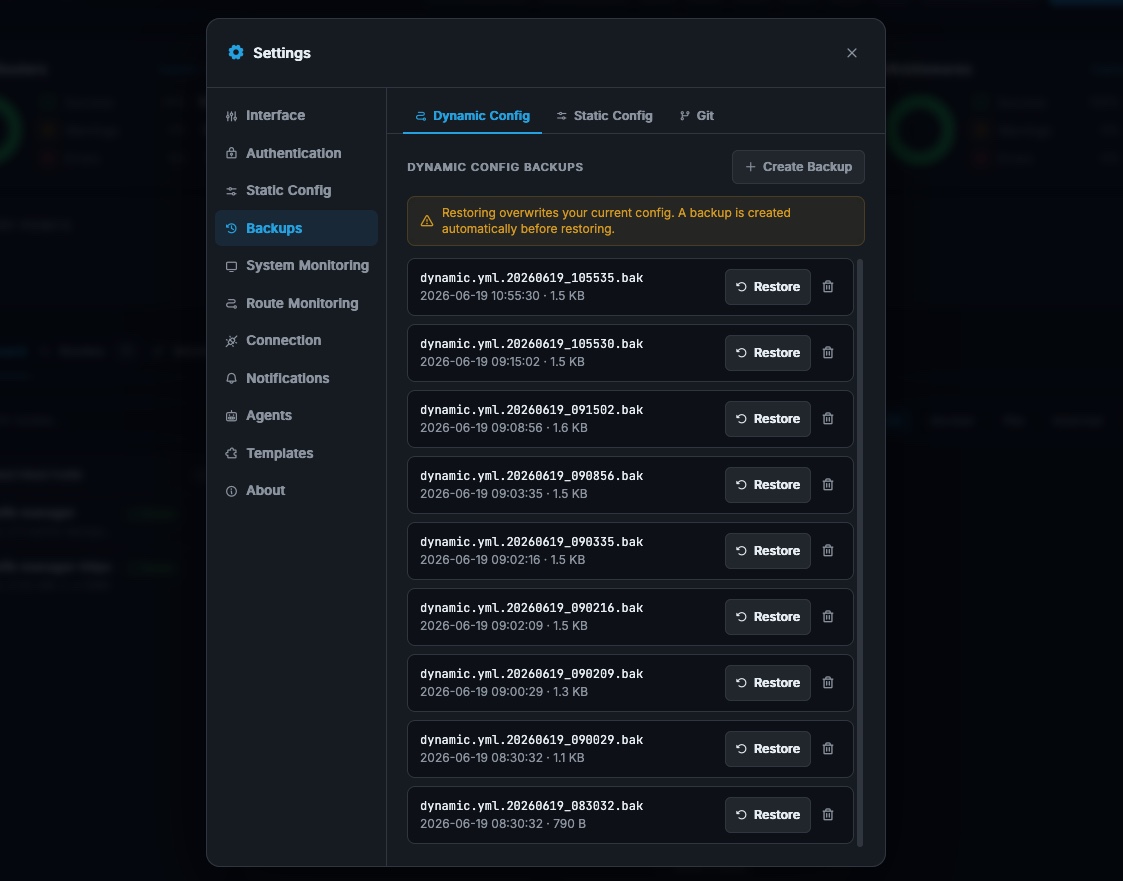Delete backup dynamic.yml.20260619_105530.bak via trash icon
The image size is (1123, 881).
pyautogui.click(x=827, y=352)
